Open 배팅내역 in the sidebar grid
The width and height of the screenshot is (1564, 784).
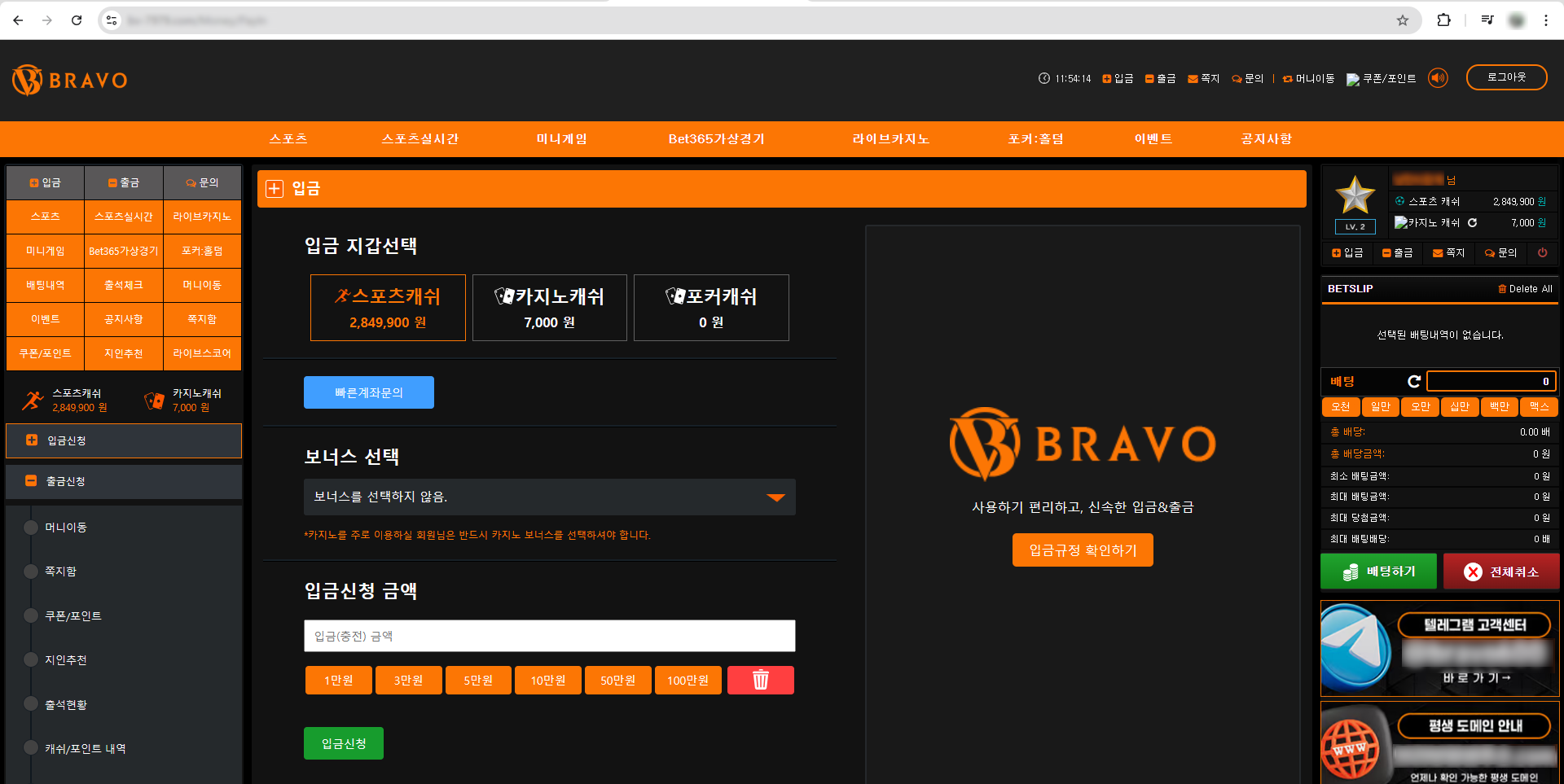click(46, 285)
